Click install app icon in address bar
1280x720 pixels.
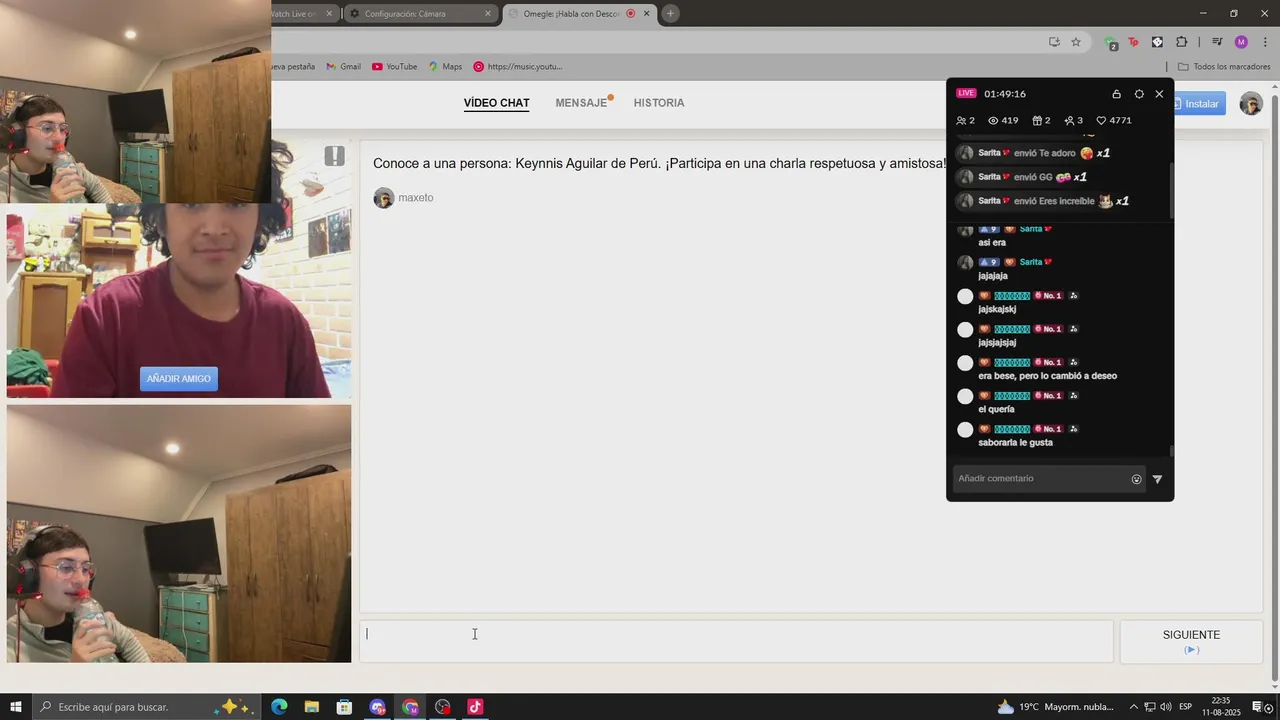[x=1054, y=42]
